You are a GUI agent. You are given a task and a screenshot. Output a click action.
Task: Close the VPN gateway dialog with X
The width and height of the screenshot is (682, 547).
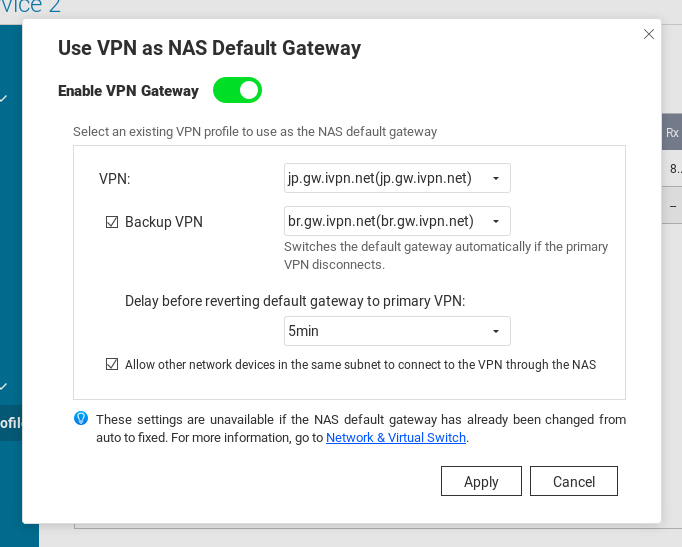(649, 34)
